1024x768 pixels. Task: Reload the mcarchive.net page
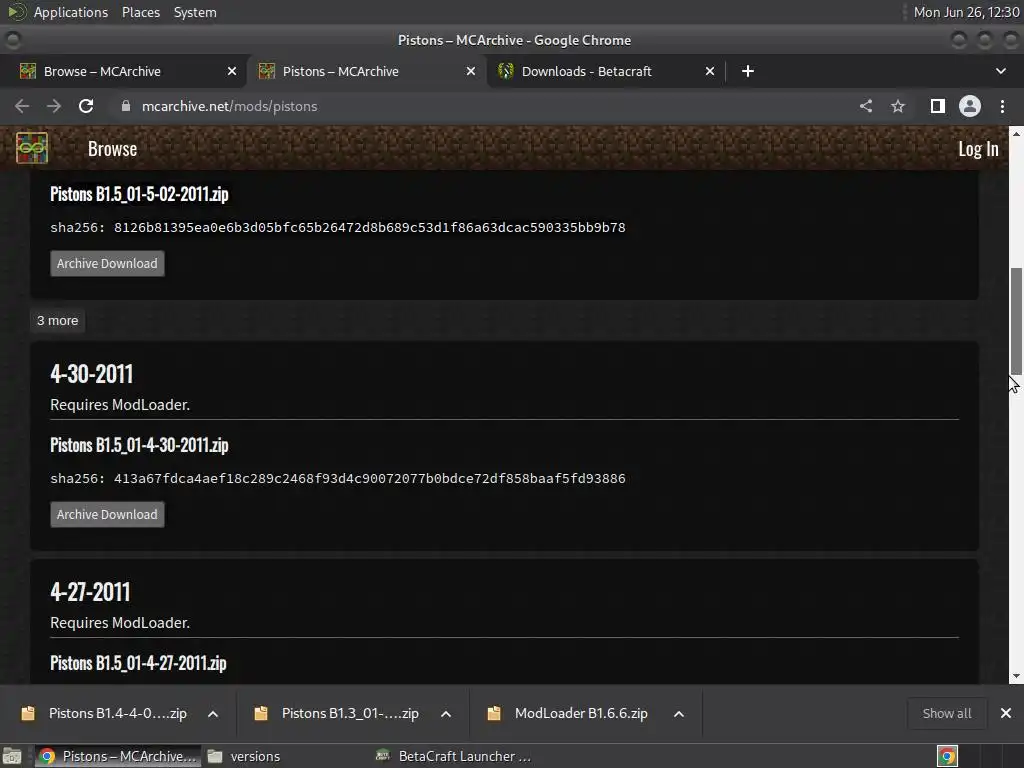(86, 106)
